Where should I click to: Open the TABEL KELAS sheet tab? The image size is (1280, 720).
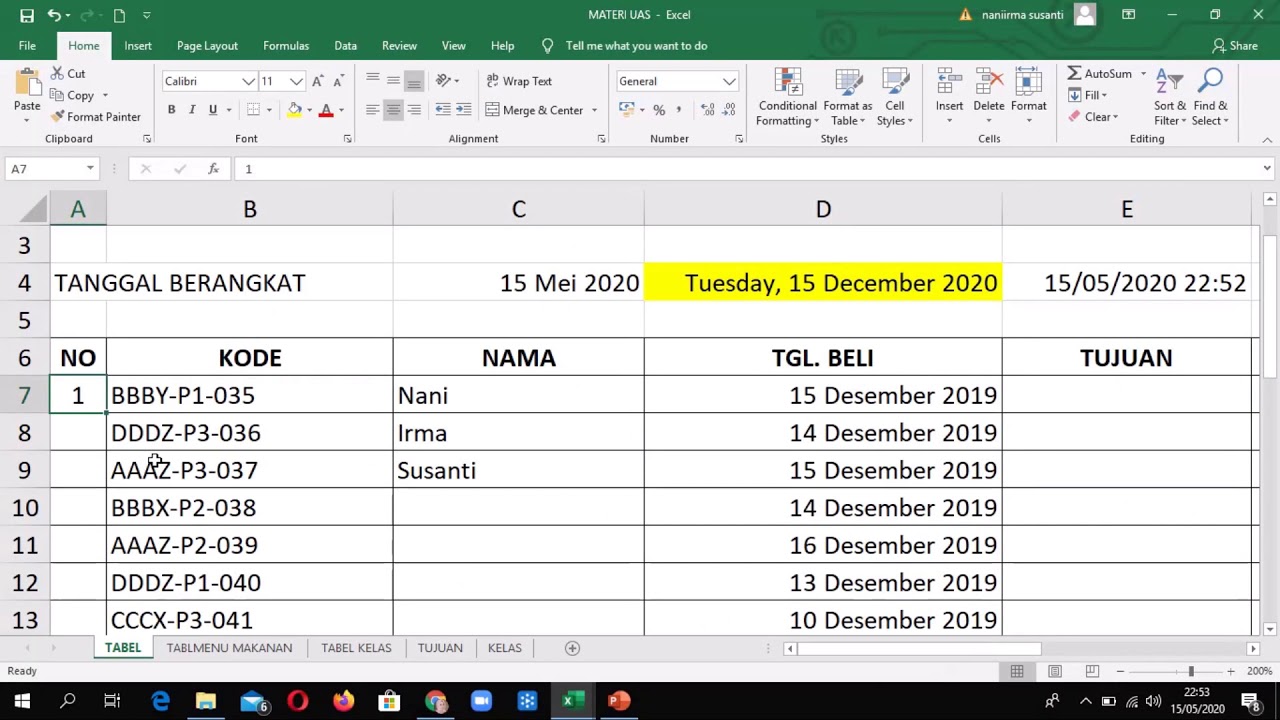pyautogui.click(x=356, y=648)
